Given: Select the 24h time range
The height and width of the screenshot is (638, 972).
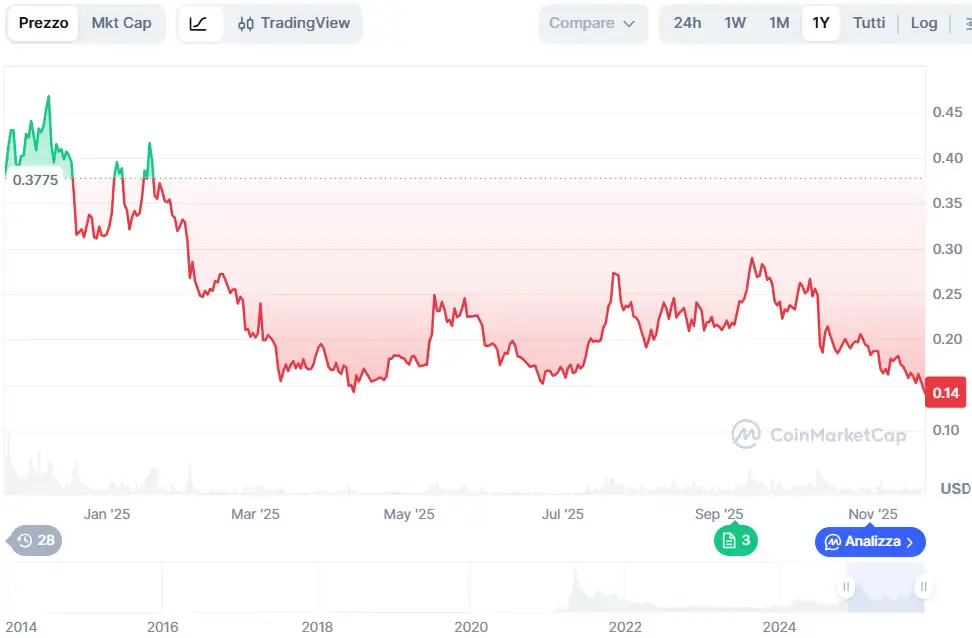Looking at the screenshot, I should click(687, 23).
